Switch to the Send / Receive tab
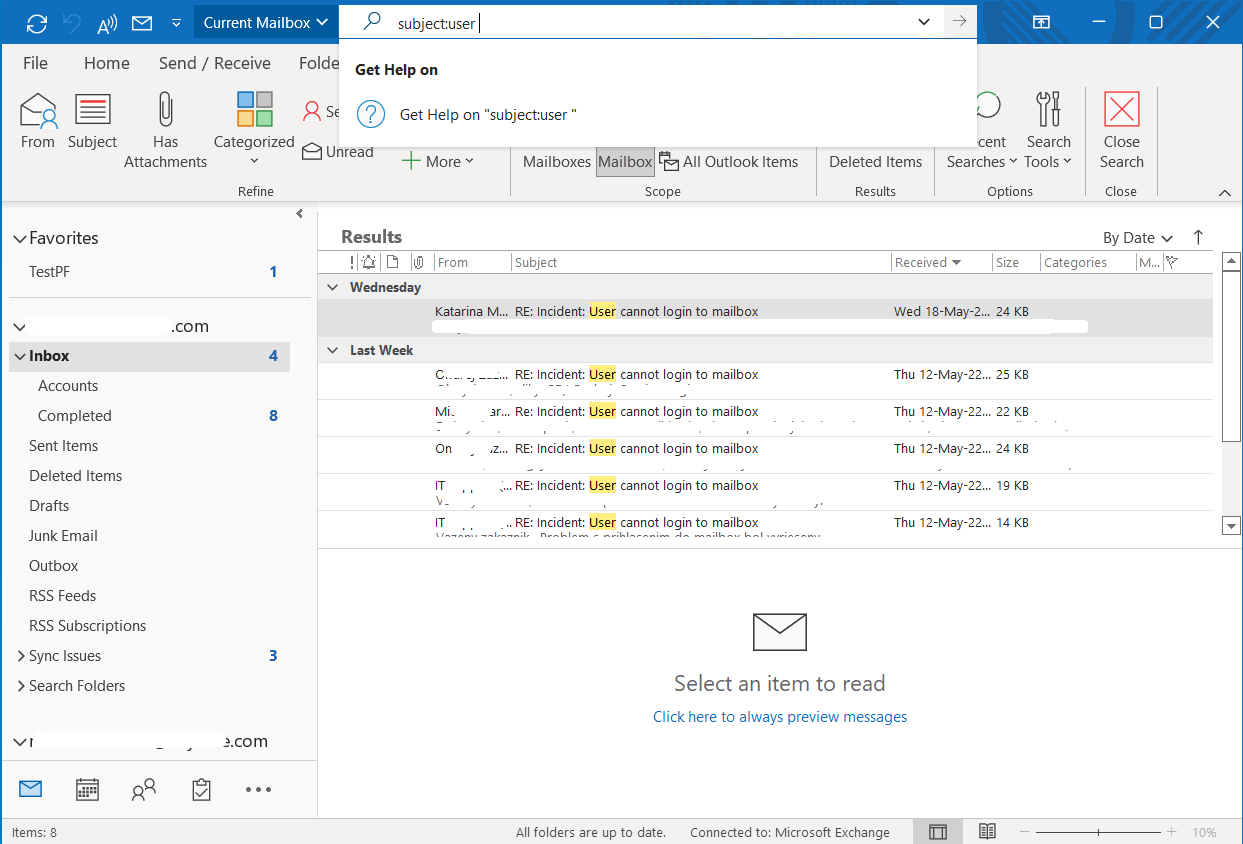The image size is (1243, 844). [x=215, y=63]
